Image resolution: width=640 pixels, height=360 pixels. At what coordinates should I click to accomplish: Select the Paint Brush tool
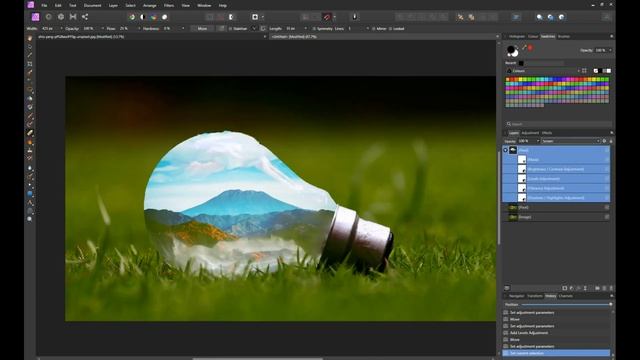(x=30, y=116)
